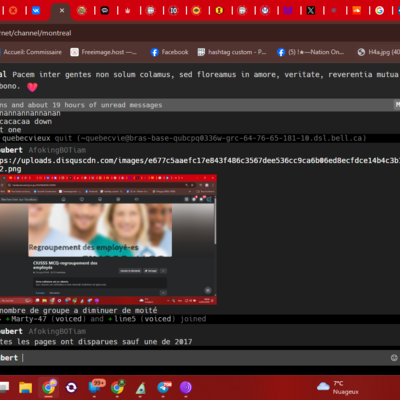Open the Accueil Commissaire bookmark

click(x=31, y=52)
